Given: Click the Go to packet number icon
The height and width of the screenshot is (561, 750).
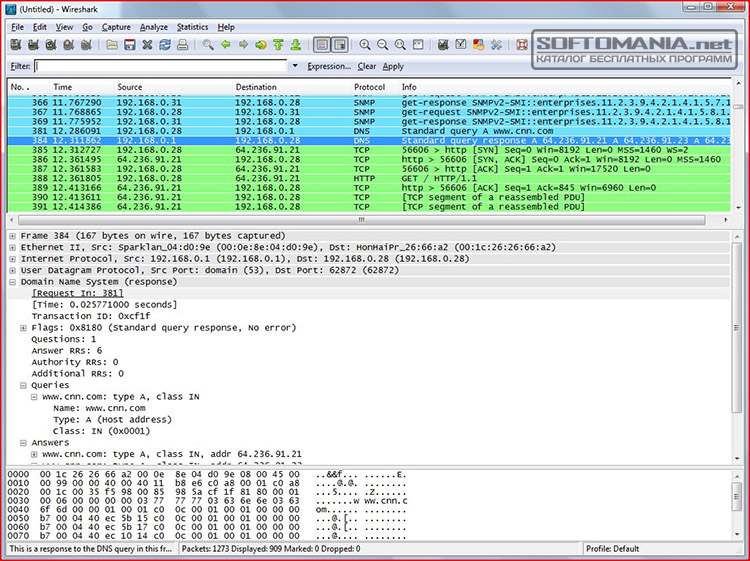Looking at the screenshot, I should tap(261, 45).
